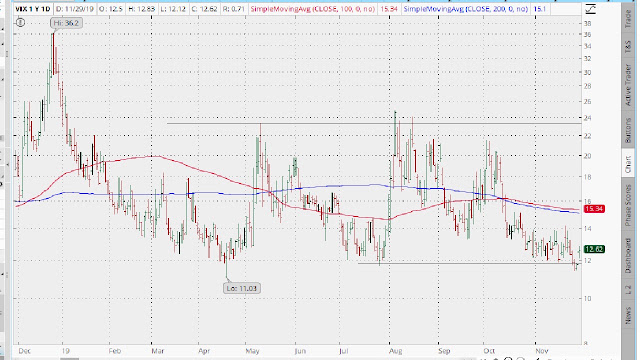Image resolution: width=640 pixels, height=360 pixels.
Task: Click the Lo: 11.03 price bubble
Action: 242,288
